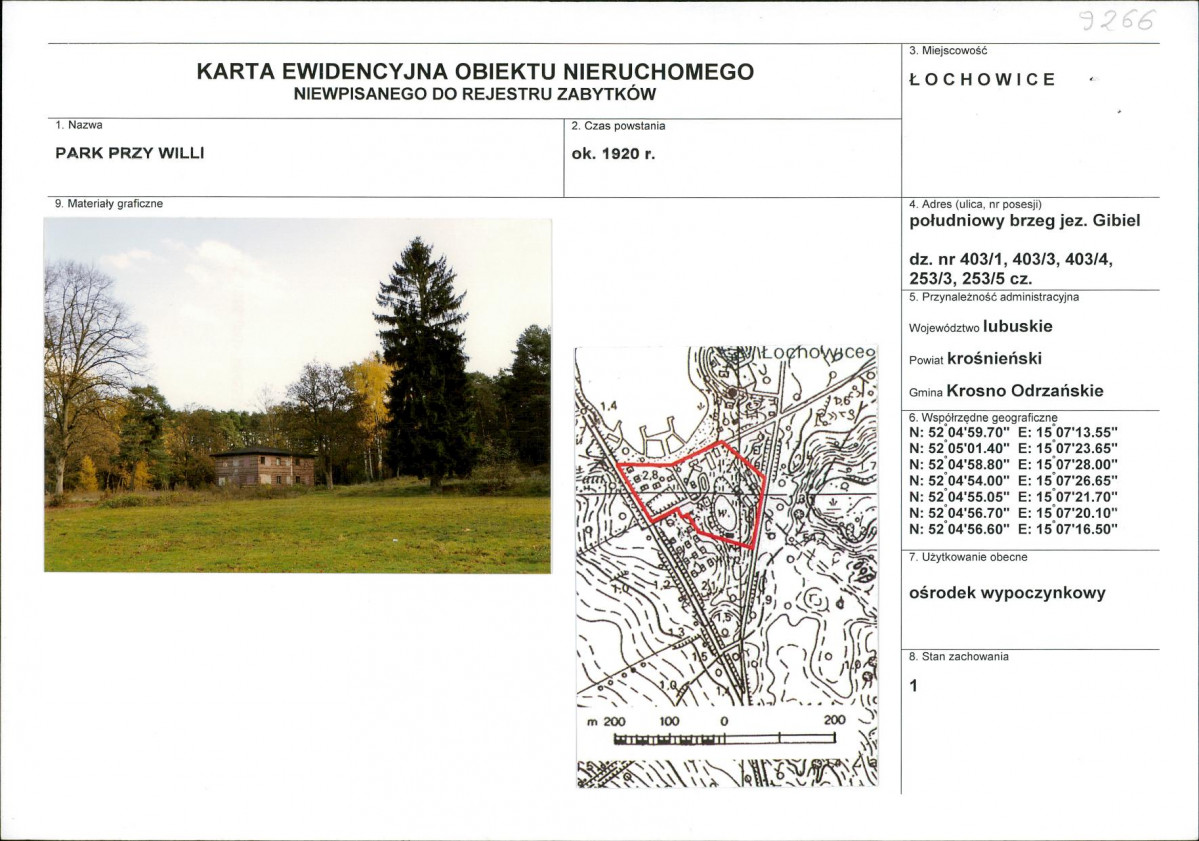Click the coordinate N: 52°04'56.70" row
This screenshot has height=841, width=1199.
pyautogui.click(x=1013, y=513)
